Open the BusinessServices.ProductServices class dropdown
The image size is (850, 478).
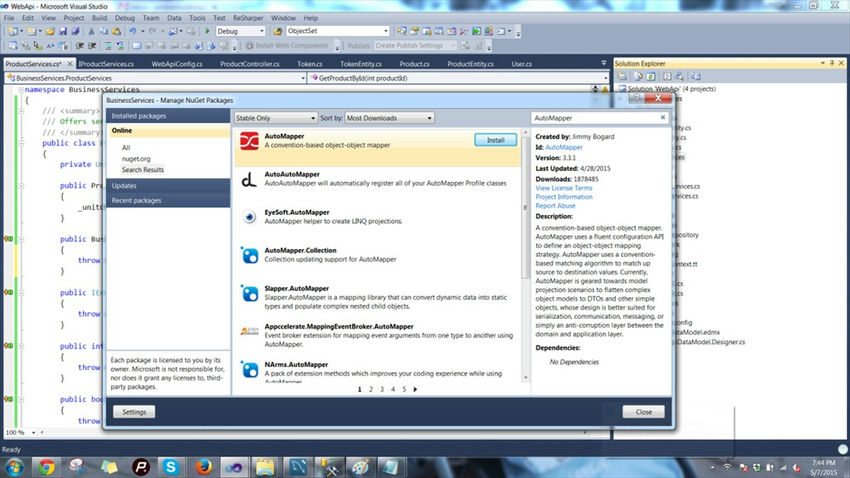(156, 78)
